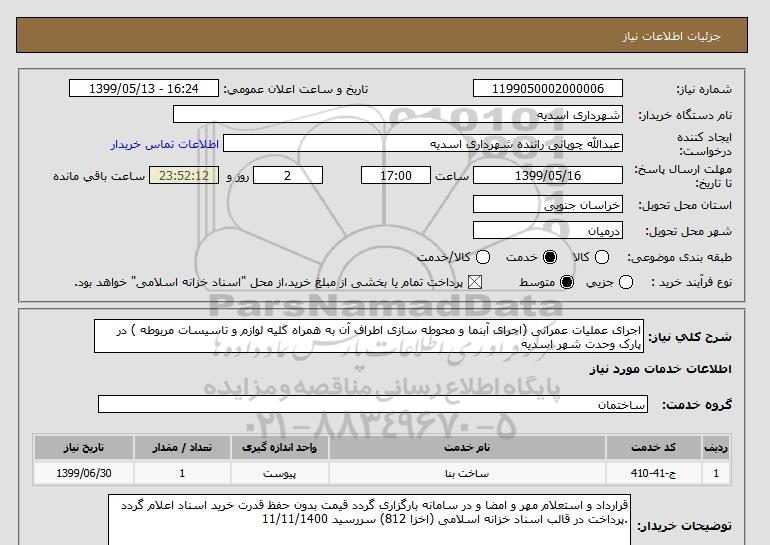
Task: Click unit cell پیوست
Action: (279, 473)
